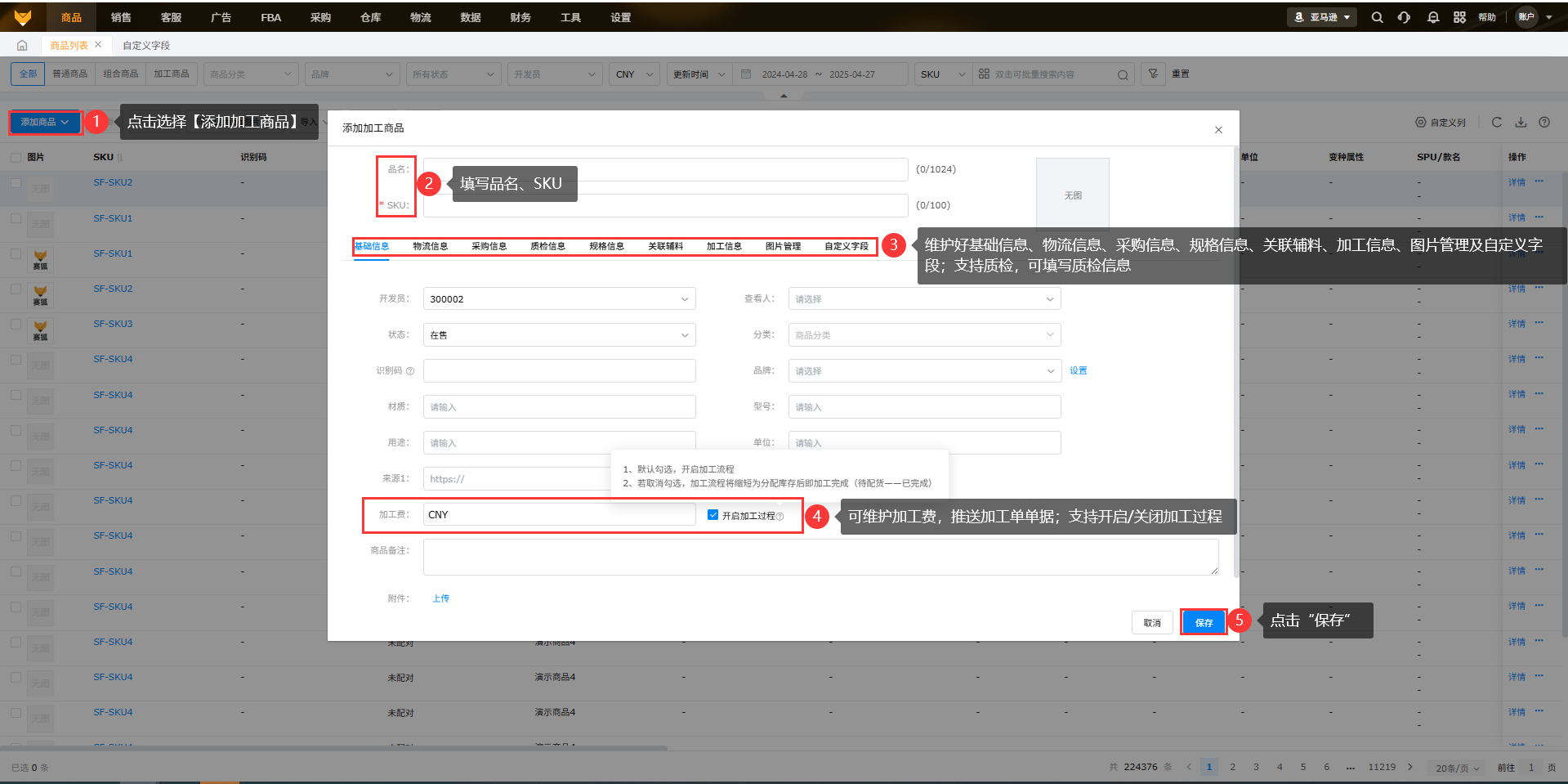Expand the 亚马逊 platform selector

coord(1322,17)
